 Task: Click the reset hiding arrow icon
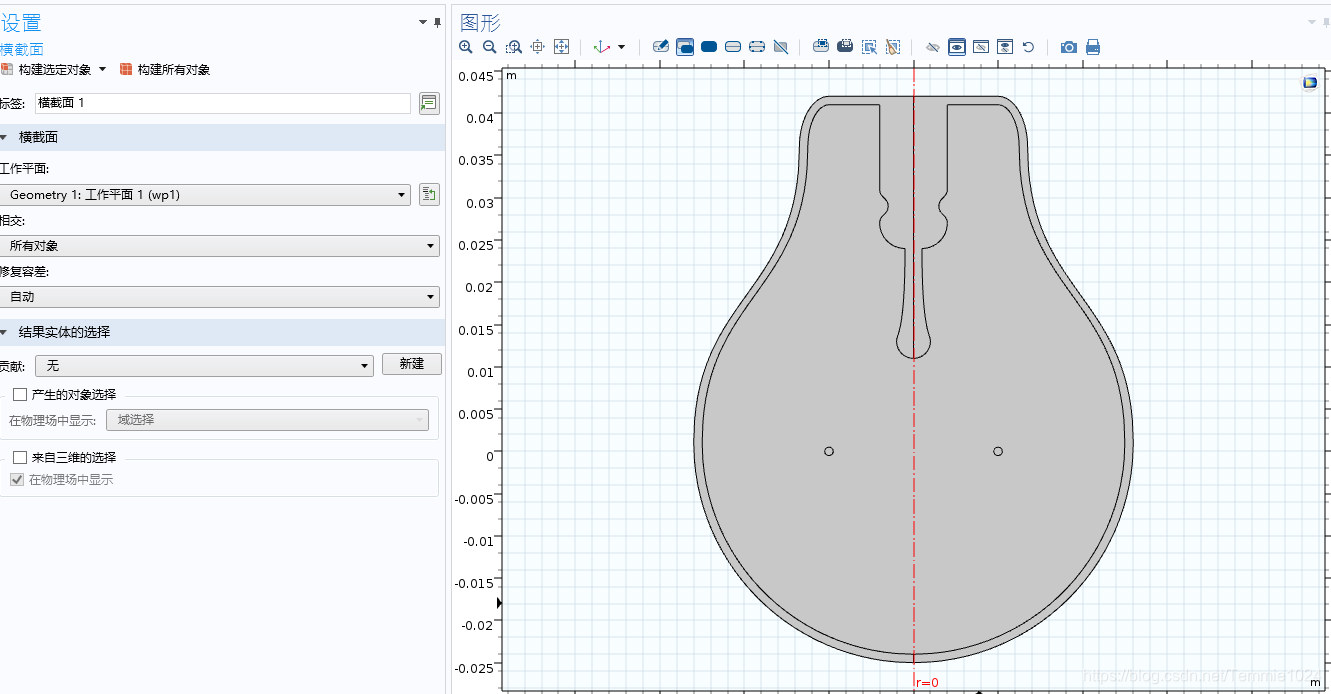pos(1028,47)
